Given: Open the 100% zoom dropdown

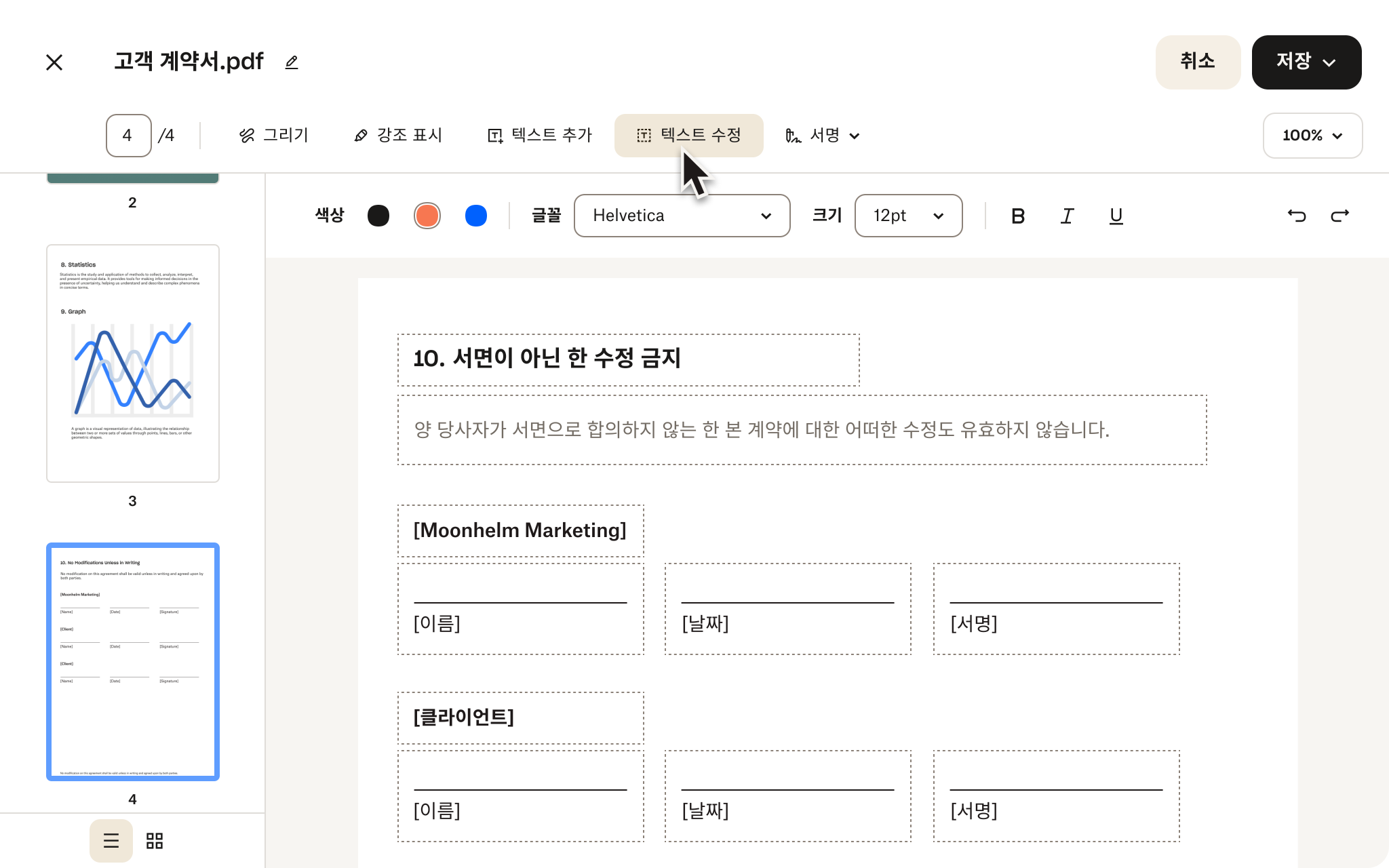Looking at the screenshot, I should point(1312,136).
